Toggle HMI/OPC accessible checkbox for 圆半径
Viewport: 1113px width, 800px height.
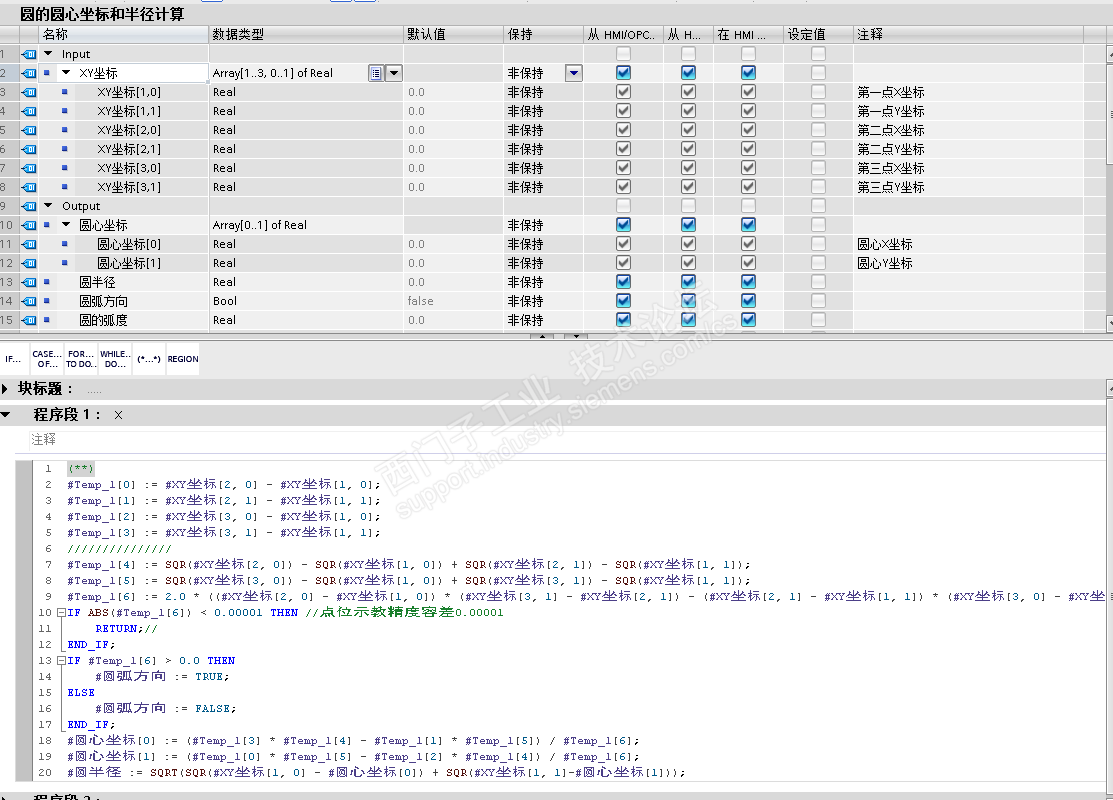click(623, 282)
